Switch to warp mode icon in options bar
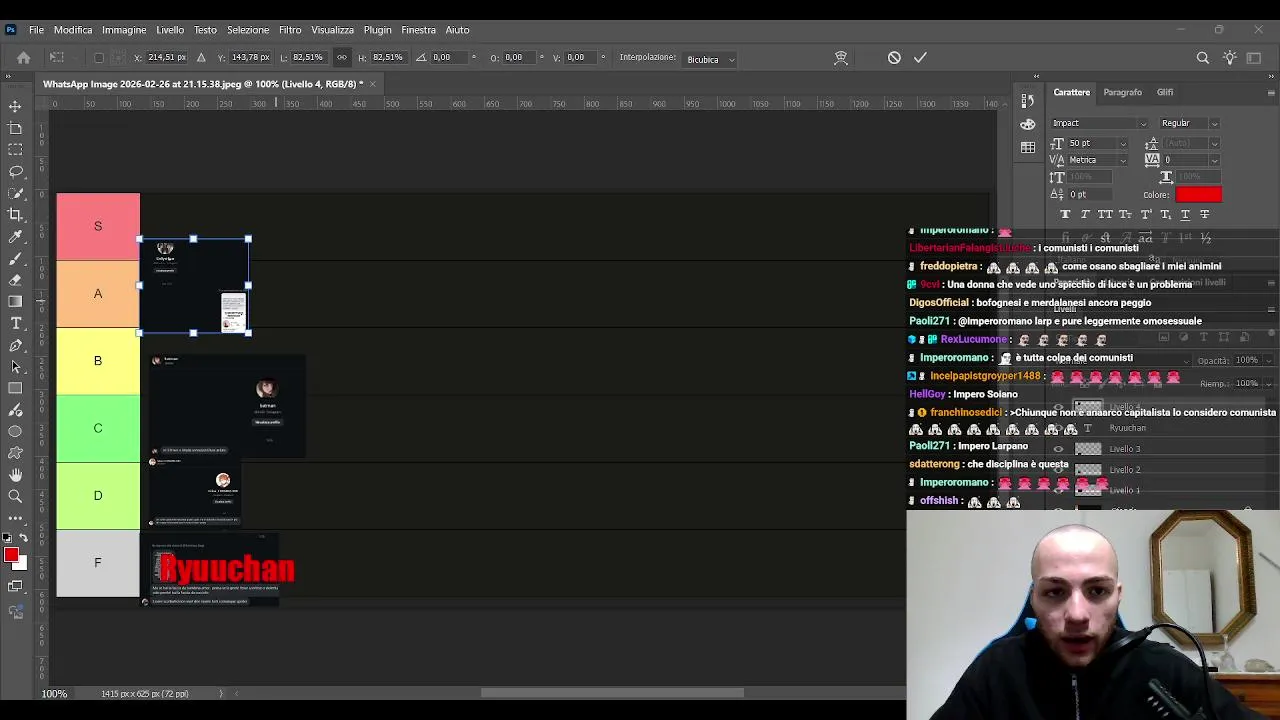 pos(841,58)
